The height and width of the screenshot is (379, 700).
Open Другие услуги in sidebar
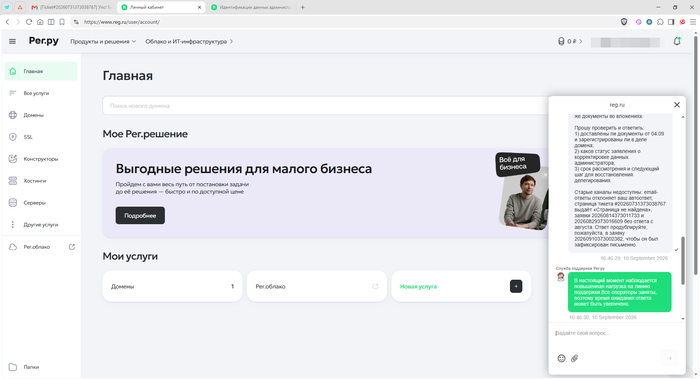coord(41,225)
